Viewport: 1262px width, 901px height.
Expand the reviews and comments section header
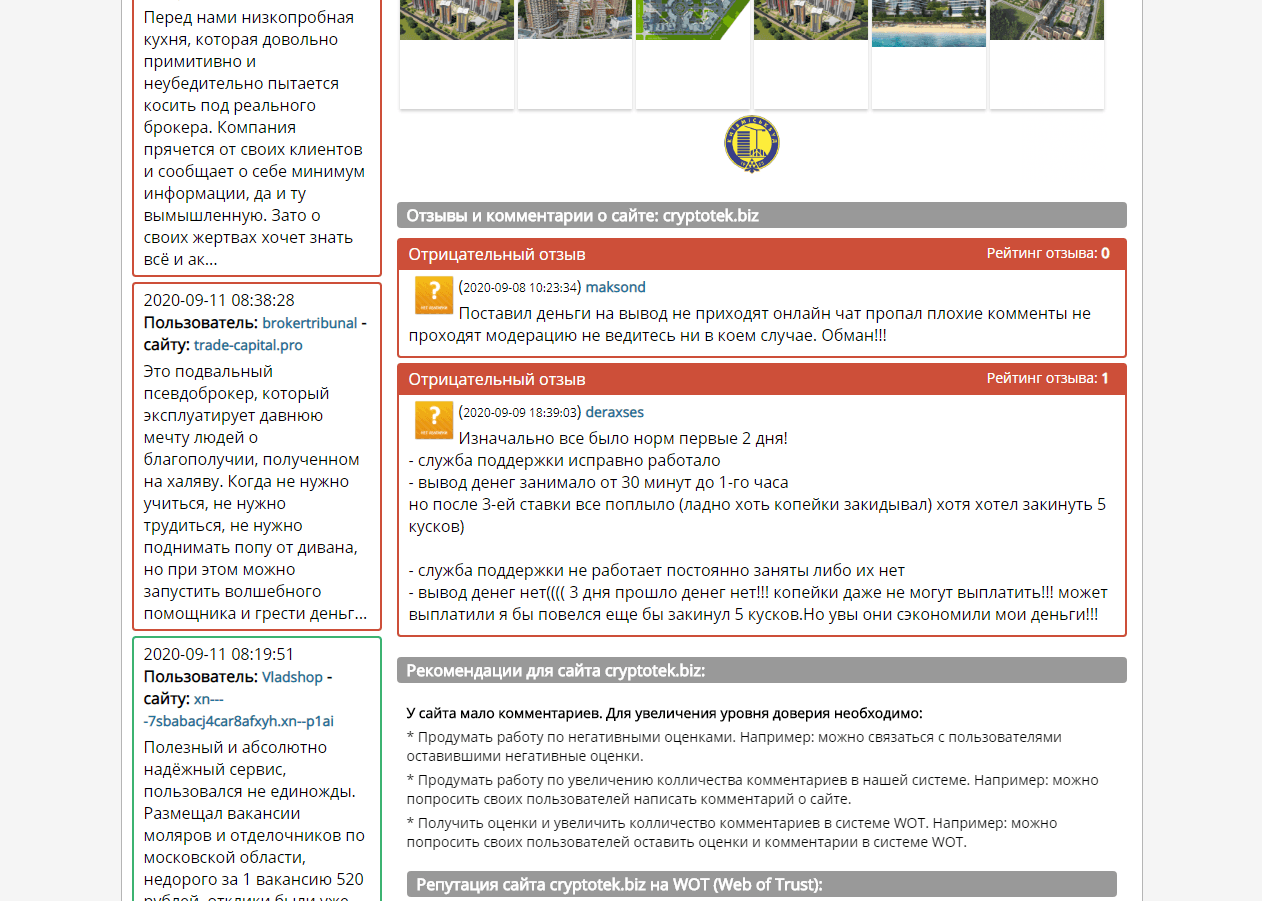pos(764,215)
